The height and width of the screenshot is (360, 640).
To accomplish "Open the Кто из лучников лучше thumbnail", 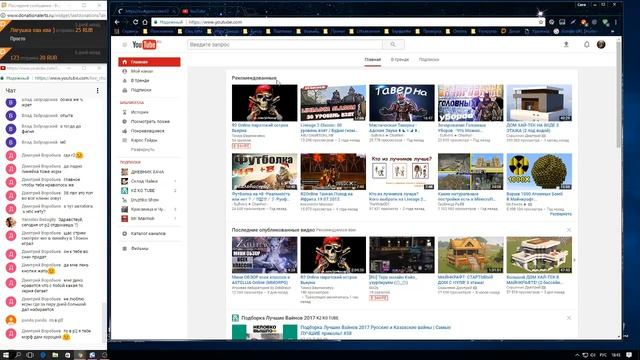I will pos(402,171).
